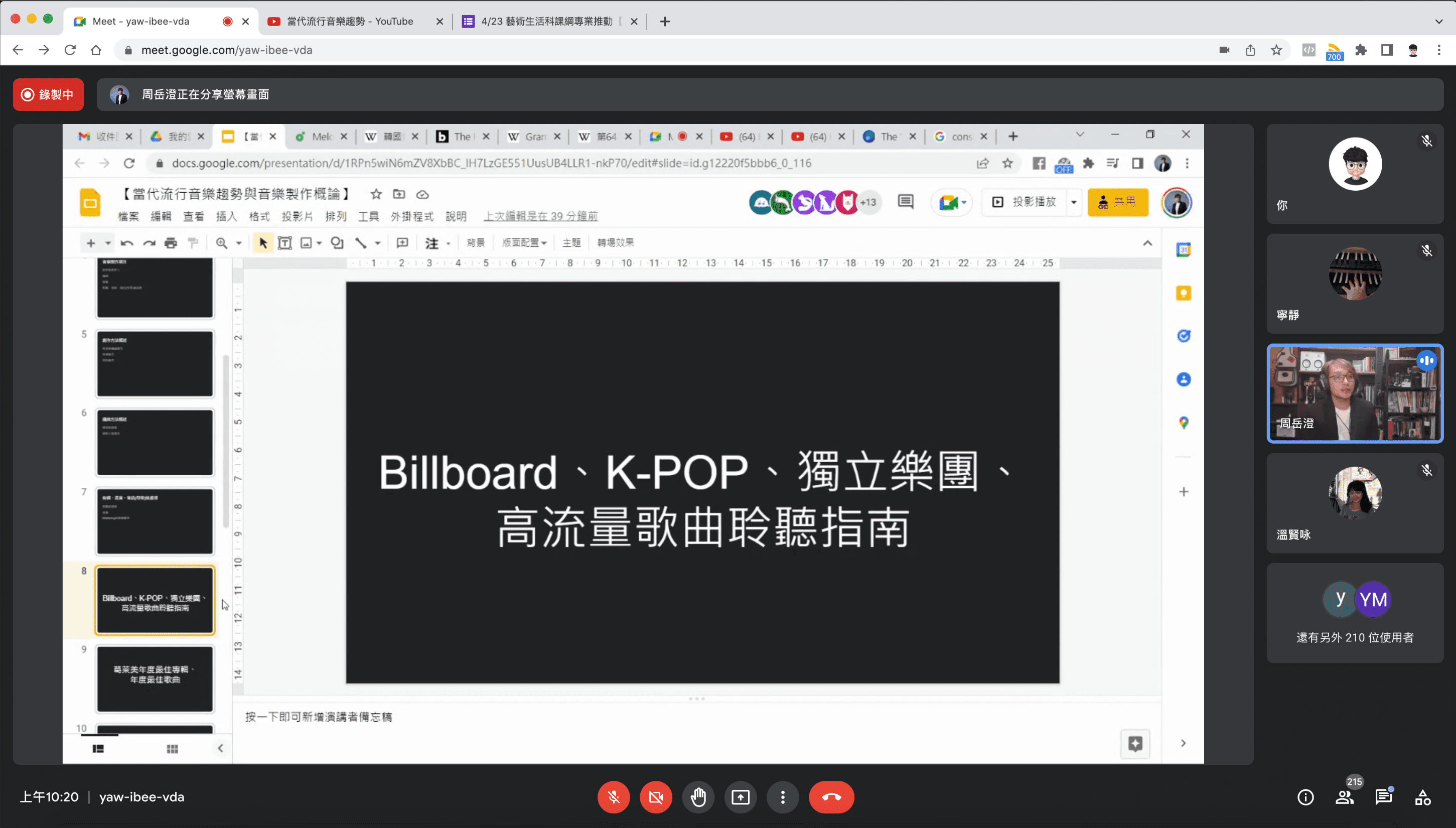Click the undo arrow in Slides toolbar
The image size is (1456, 828).
click(127, 243)
